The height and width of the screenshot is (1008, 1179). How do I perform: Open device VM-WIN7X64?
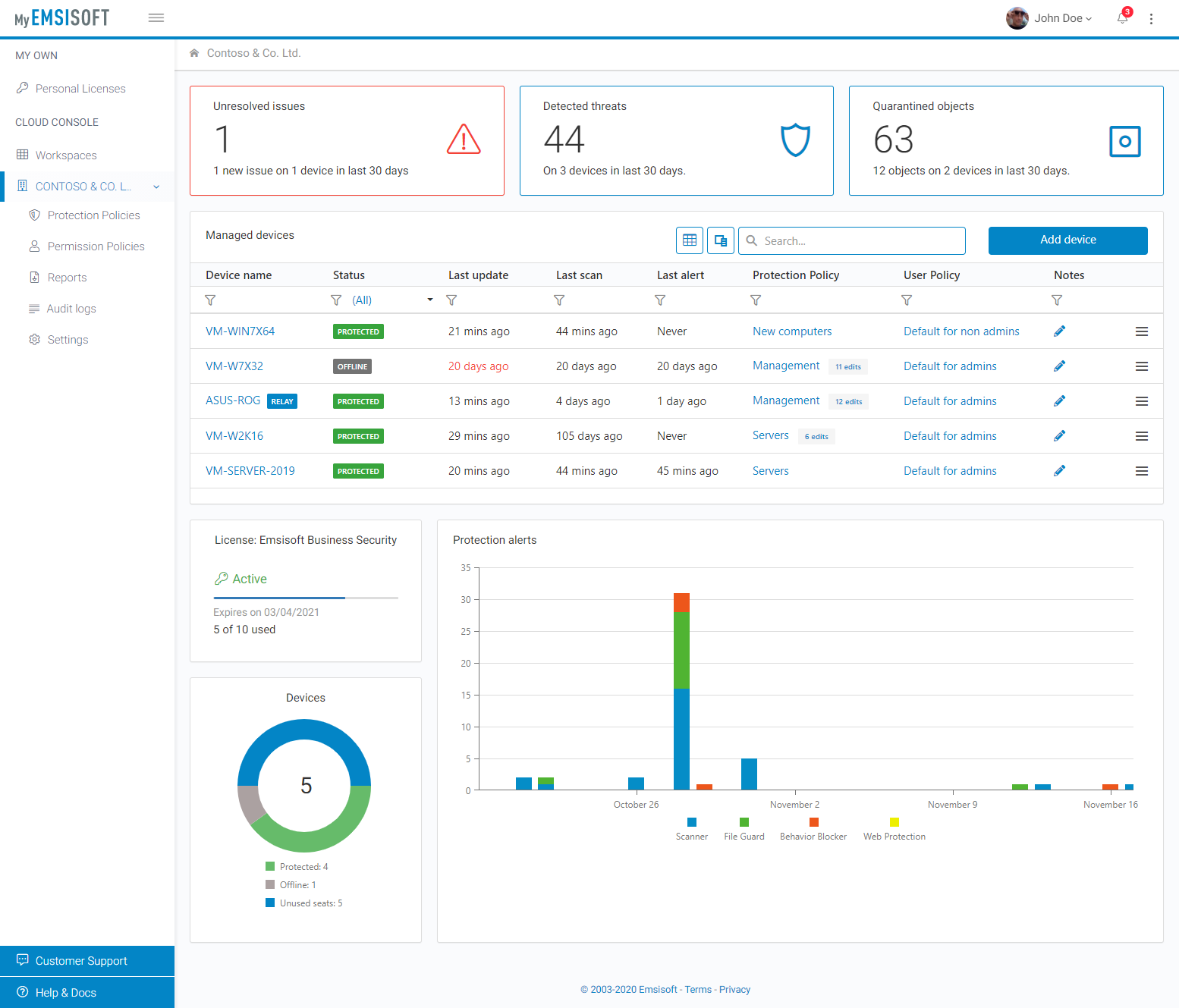point(240,331)
